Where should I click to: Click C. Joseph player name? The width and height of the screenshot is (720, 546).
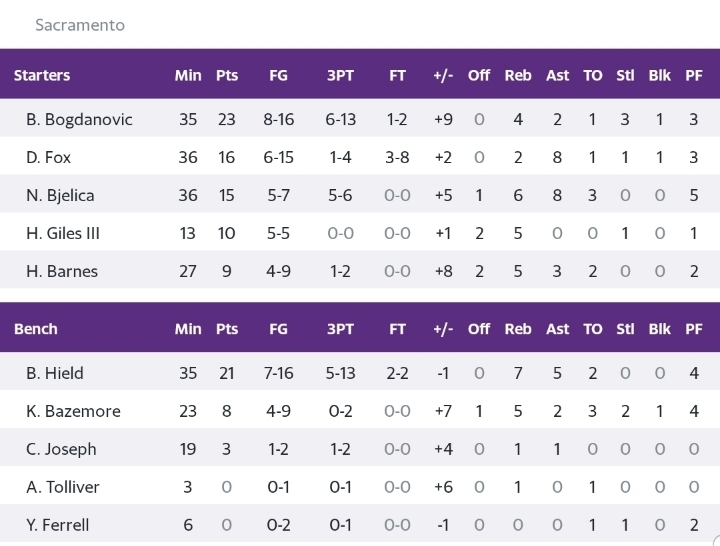[61, 449]
